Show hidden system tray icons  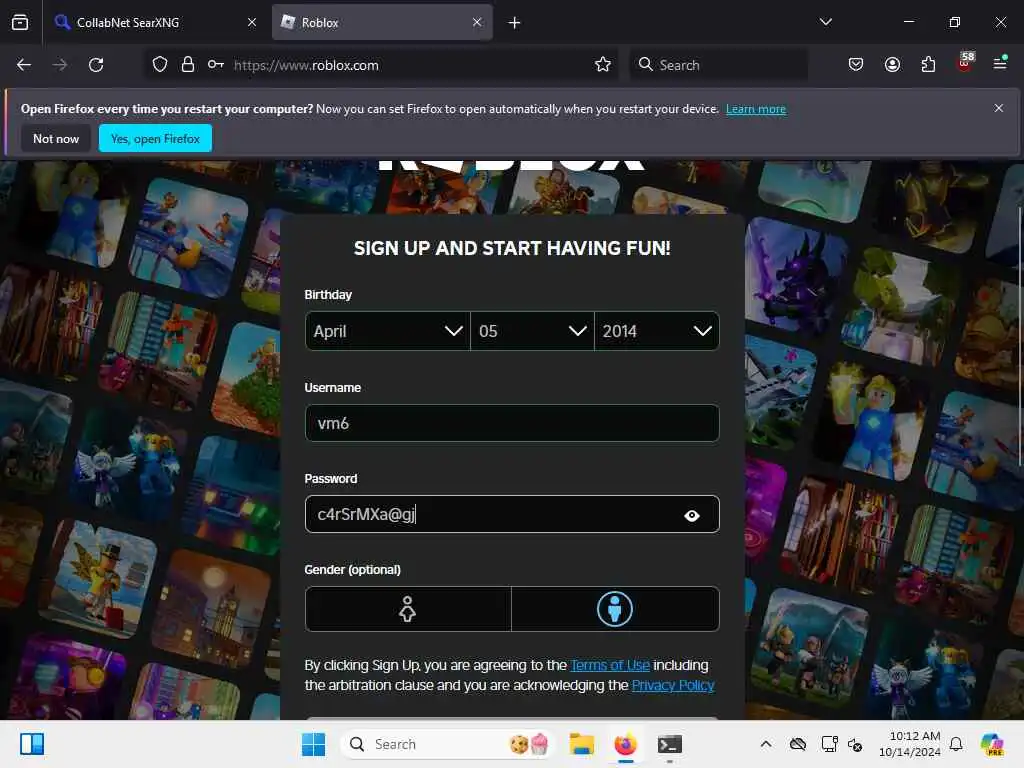tap(766, 744)
